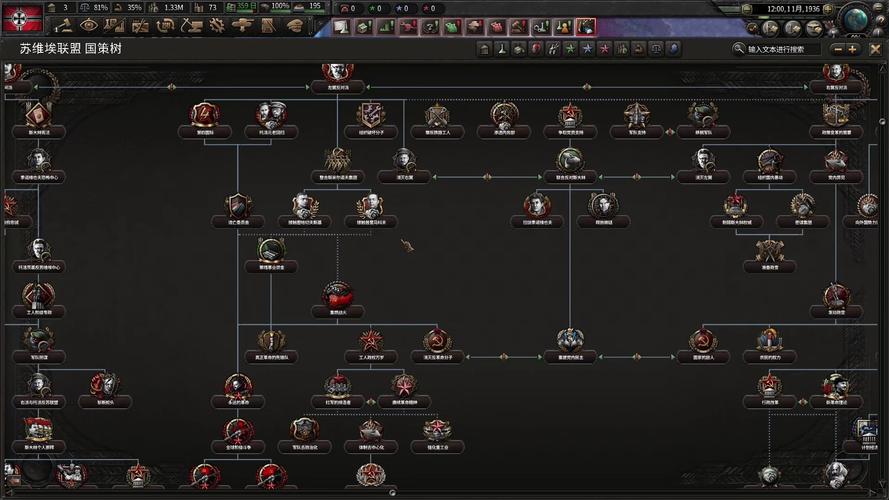Viewport: 889px width, 500px height.
Task: Open the Officer Corps cap menu
Action: pyautogui.click(x=294, y=26)
